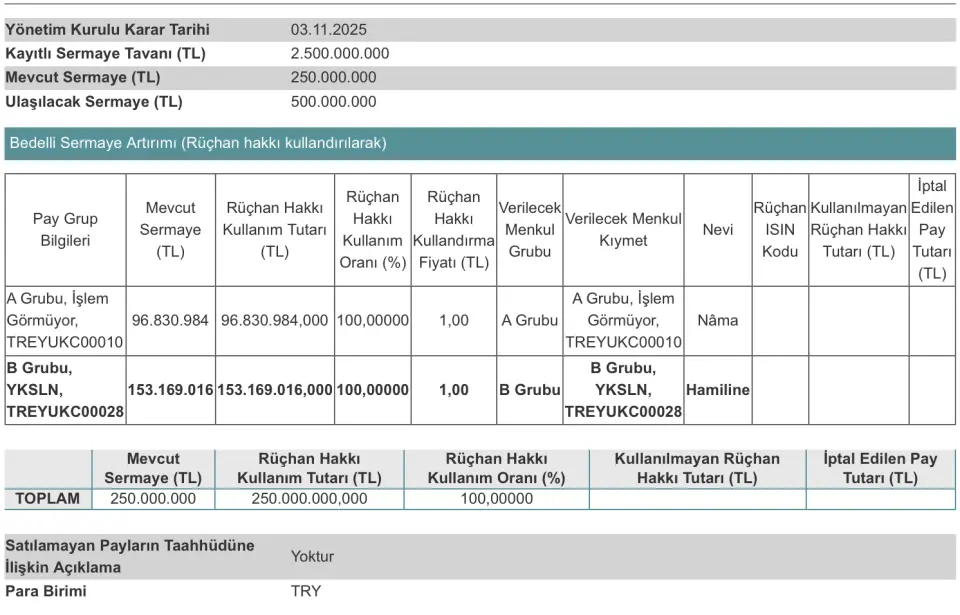Screen dimensions: 960x615
Task: Click the Verilecek Menkul Kıymet column header
Action: tap(623, 230)
